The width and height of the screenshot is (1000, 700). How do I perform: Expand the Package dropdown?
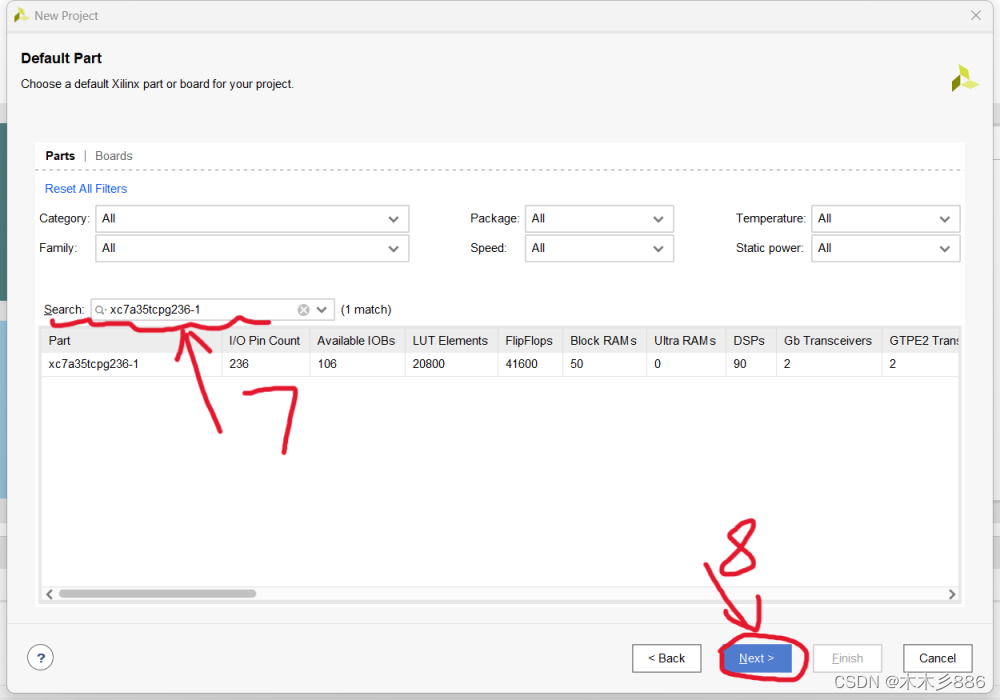coord(599,219)
